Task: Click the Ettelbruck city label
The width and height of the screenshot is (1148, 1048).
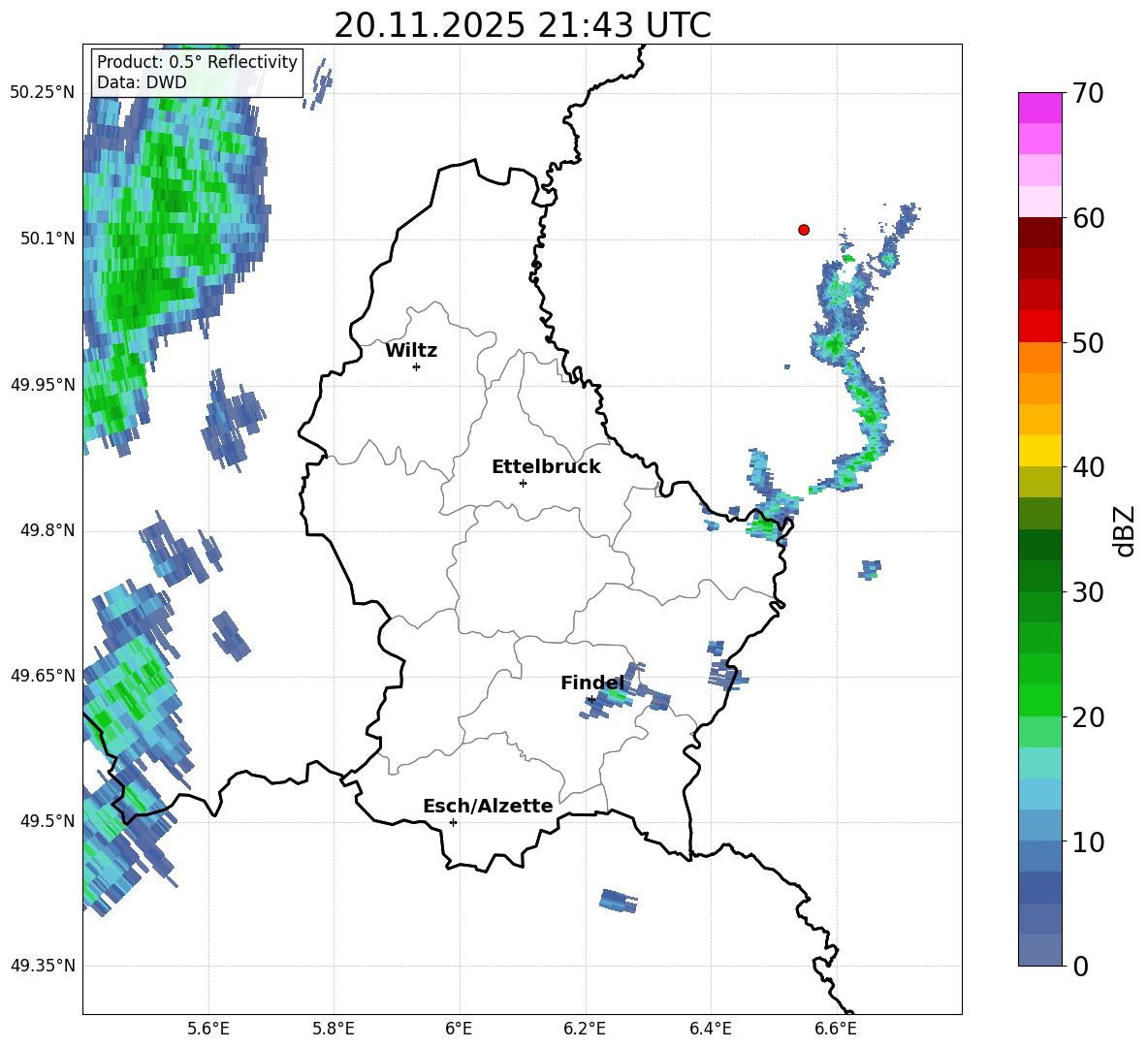Action: [x=546, y=467]
